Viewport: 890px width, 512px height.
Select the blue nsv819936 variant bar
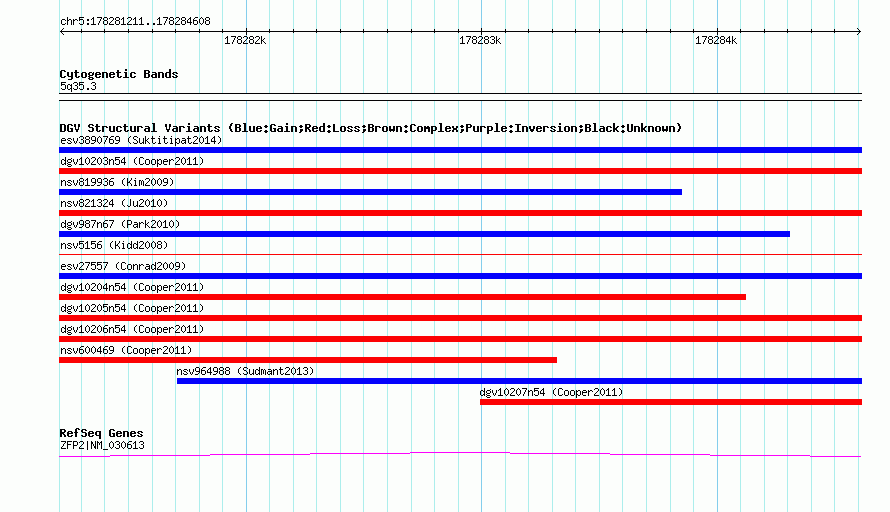coord(370,192)
